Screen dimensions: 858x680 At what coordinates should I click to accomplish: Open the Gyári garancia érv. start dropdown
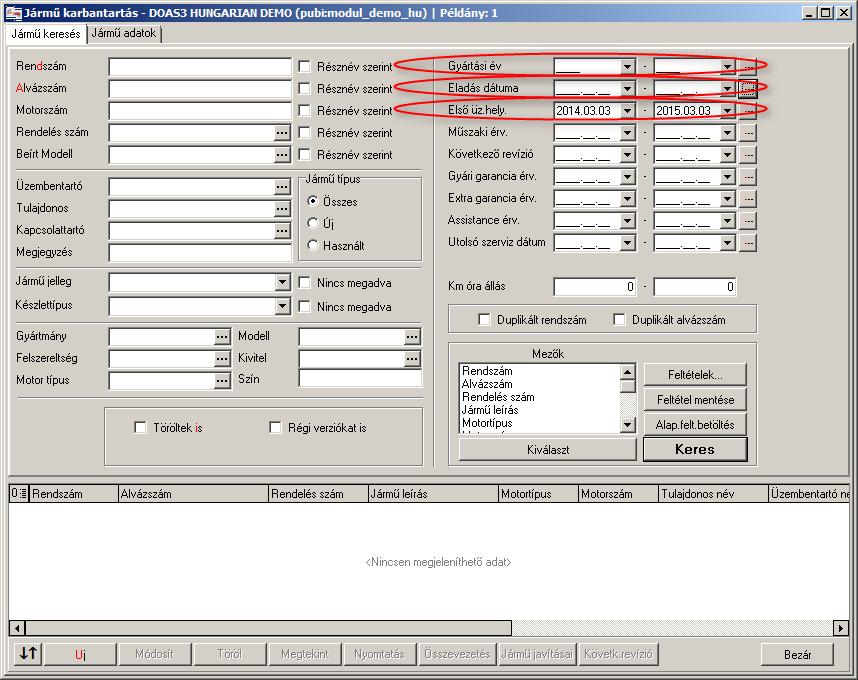pos(628,177)
